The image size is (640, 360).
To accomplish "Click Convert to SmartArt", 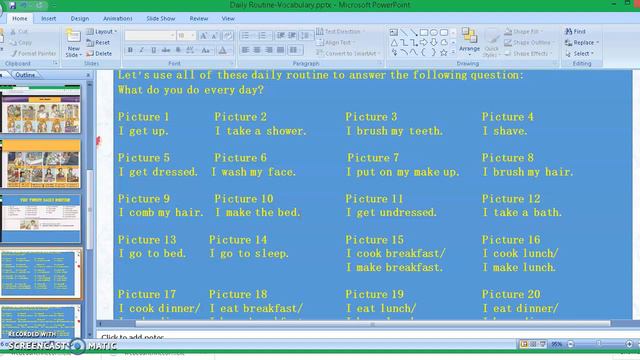I will click(x=348, y=53).
